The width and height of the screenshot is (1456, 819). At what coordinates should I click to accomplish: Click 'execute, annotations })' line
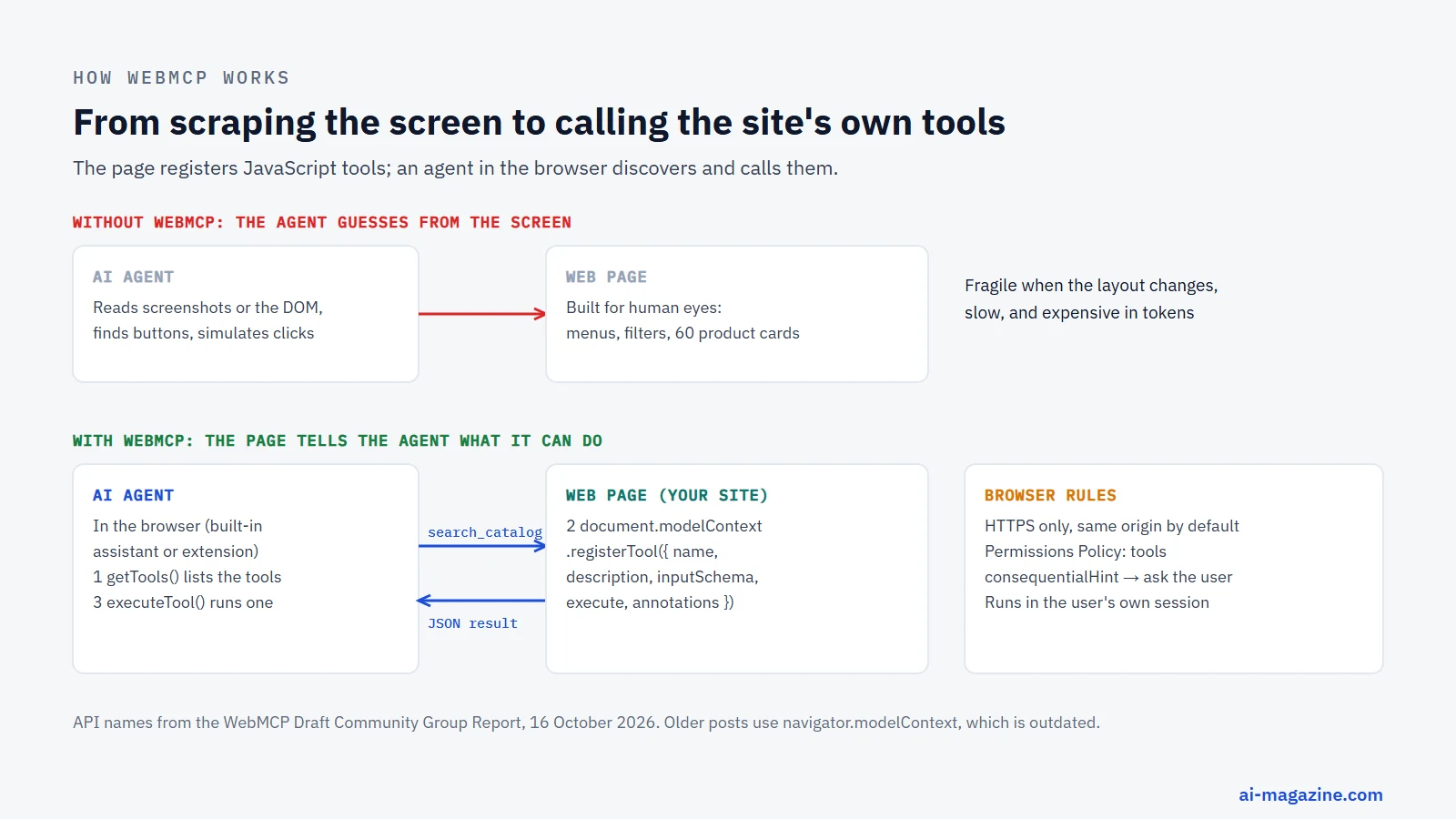[x=650, y=602]
